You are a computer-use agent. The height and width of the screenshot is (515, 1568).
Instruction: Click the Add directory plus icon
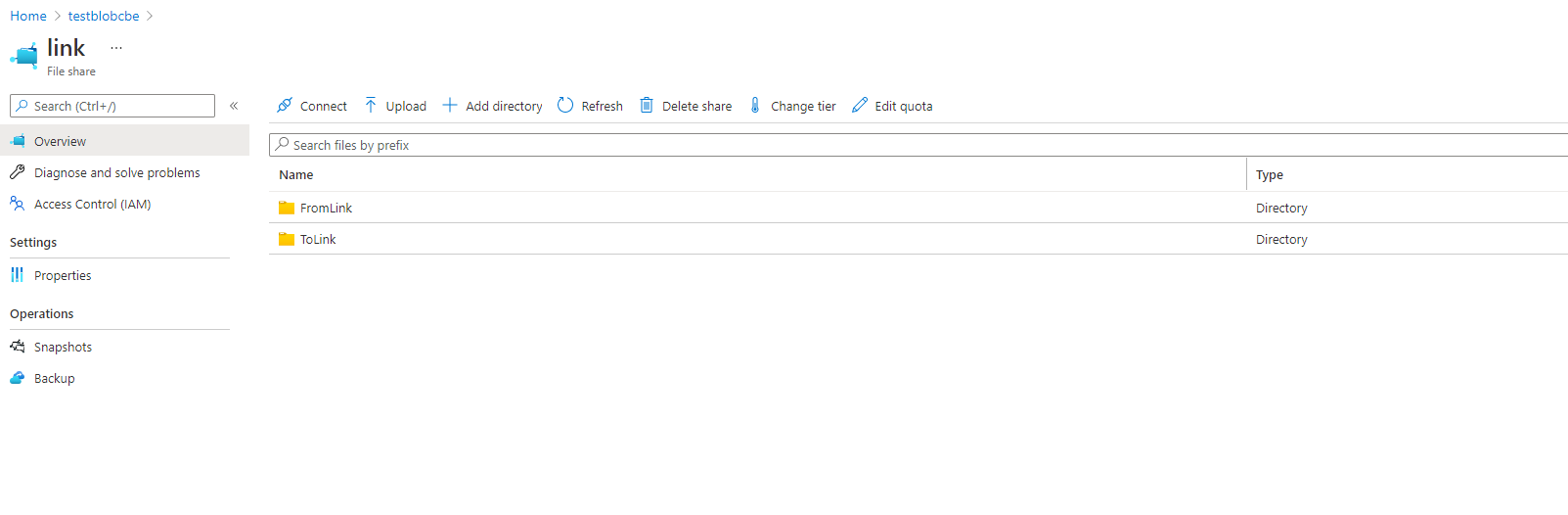[450, 106]
